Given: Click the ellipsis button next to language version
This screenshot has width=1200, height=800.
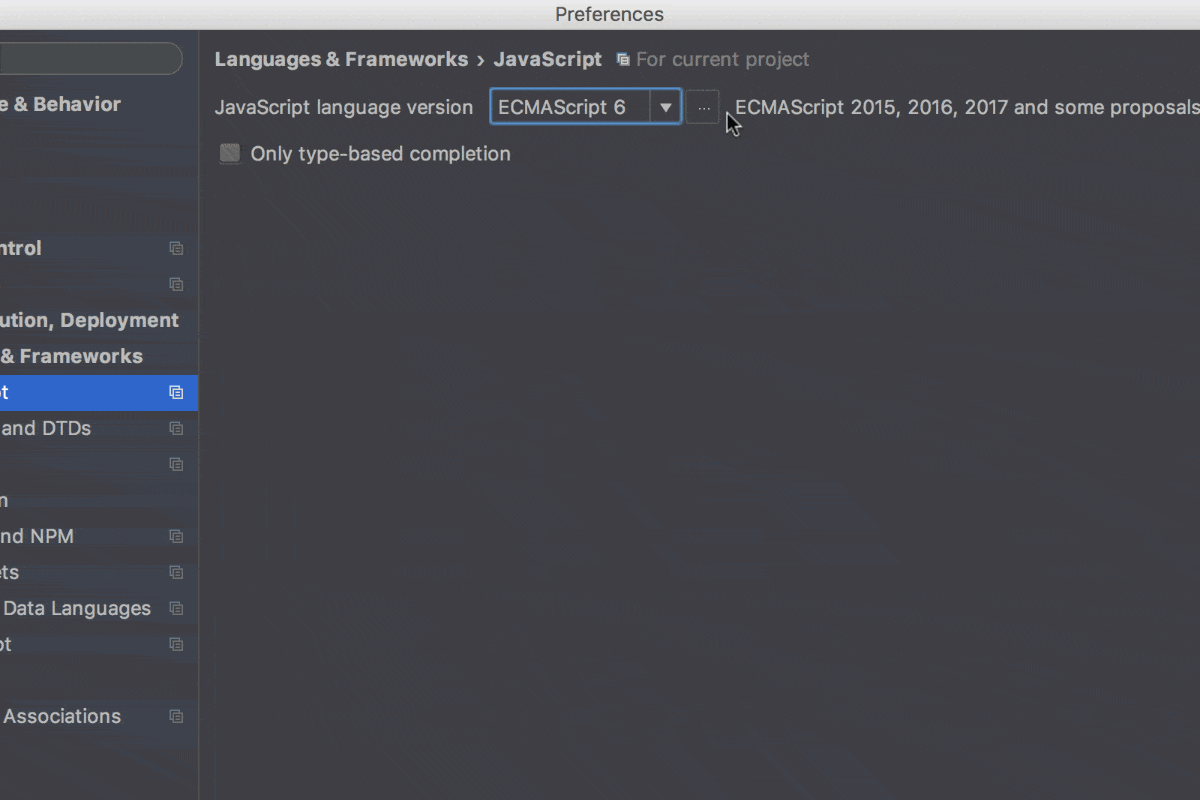Looking at the screenshot, I should pos(703,107).
